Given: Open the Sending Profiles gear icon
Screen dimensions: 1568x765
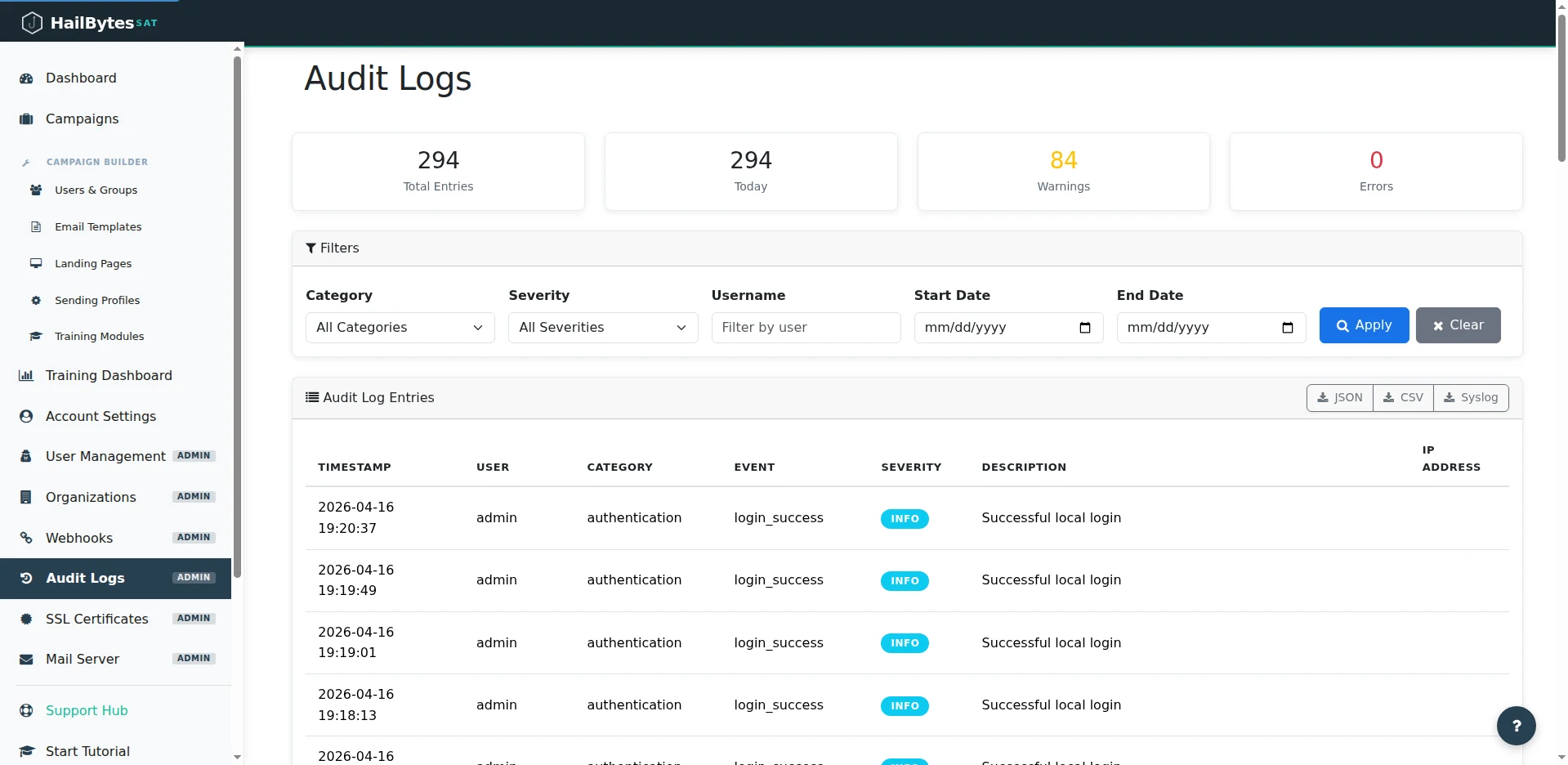Looking at the screenshot, I should pos(36,300).
